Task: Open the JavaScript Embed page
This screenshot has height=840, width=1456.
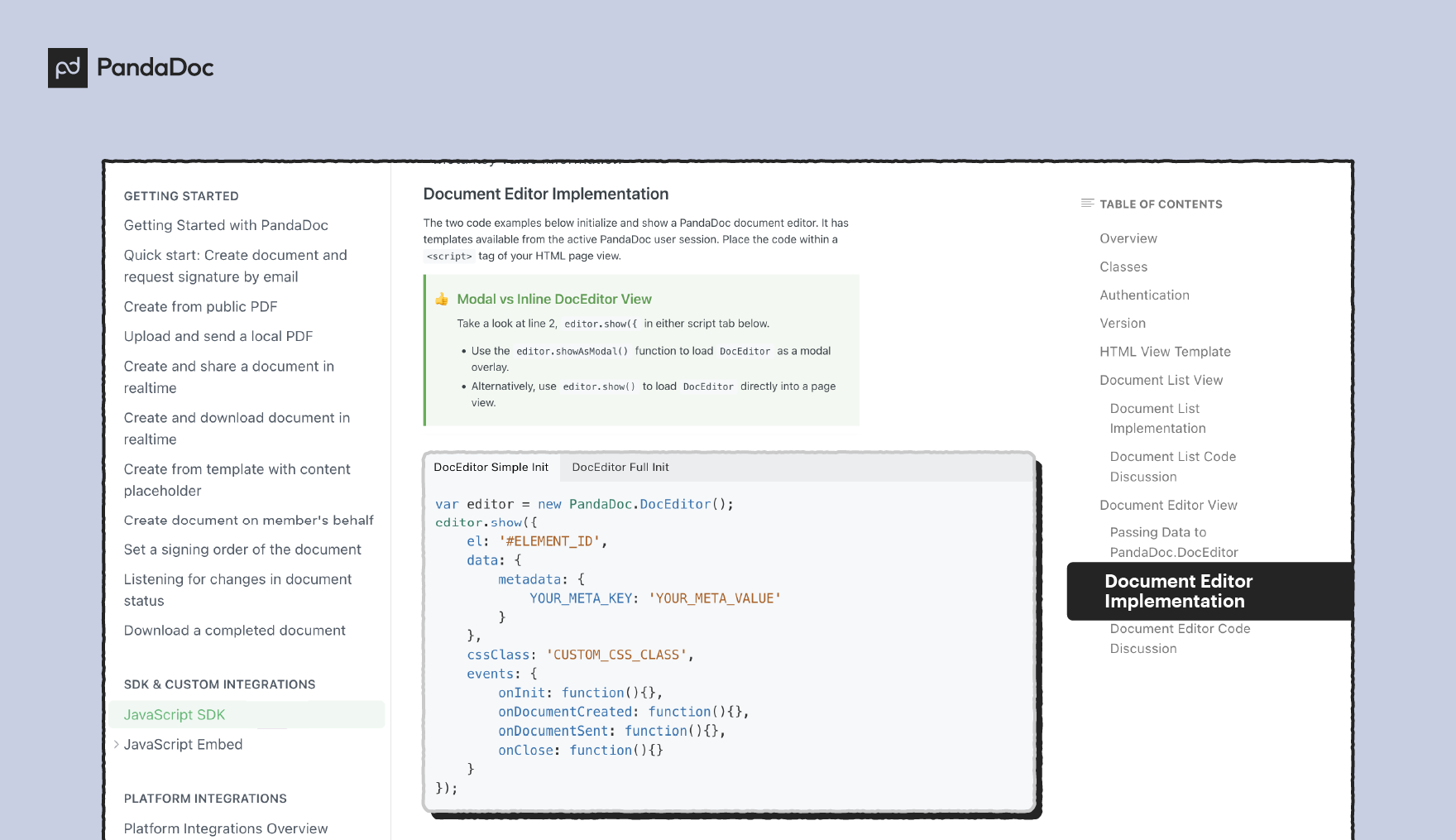Action: (x=184, y=745)
